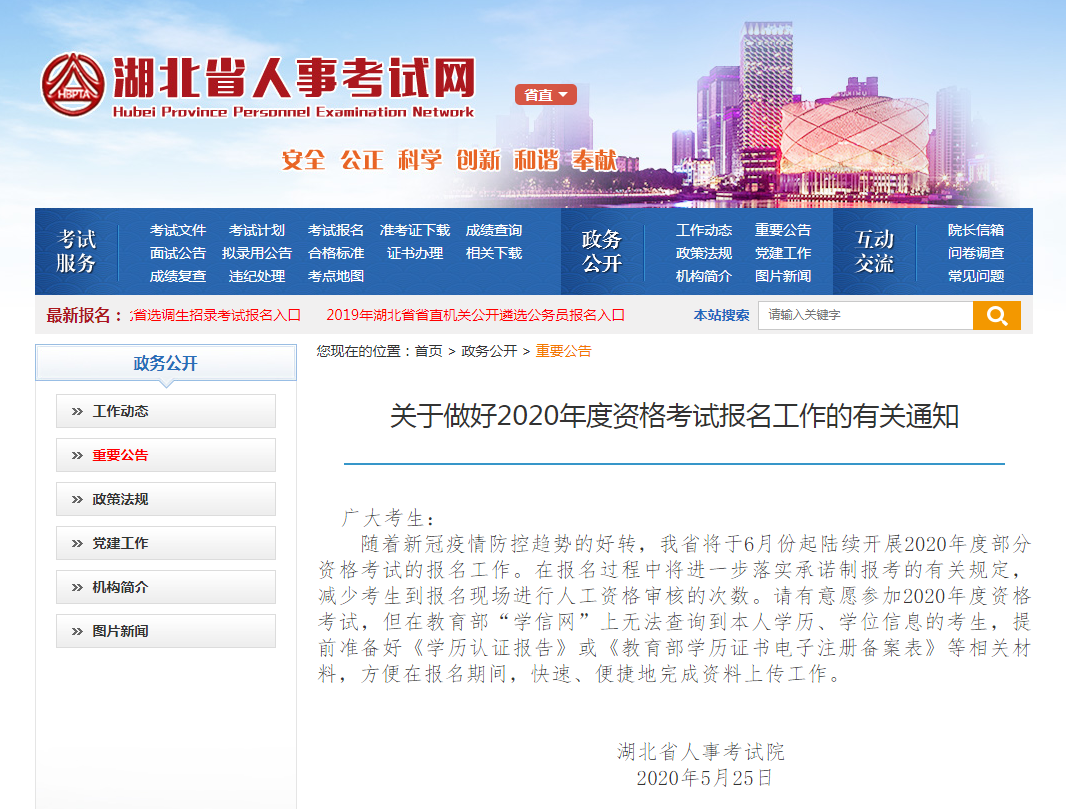The width and height of the screenshot is (1066, 809).
Task: Click the 政务公开 sidebar header
Action: click(166, 363)
